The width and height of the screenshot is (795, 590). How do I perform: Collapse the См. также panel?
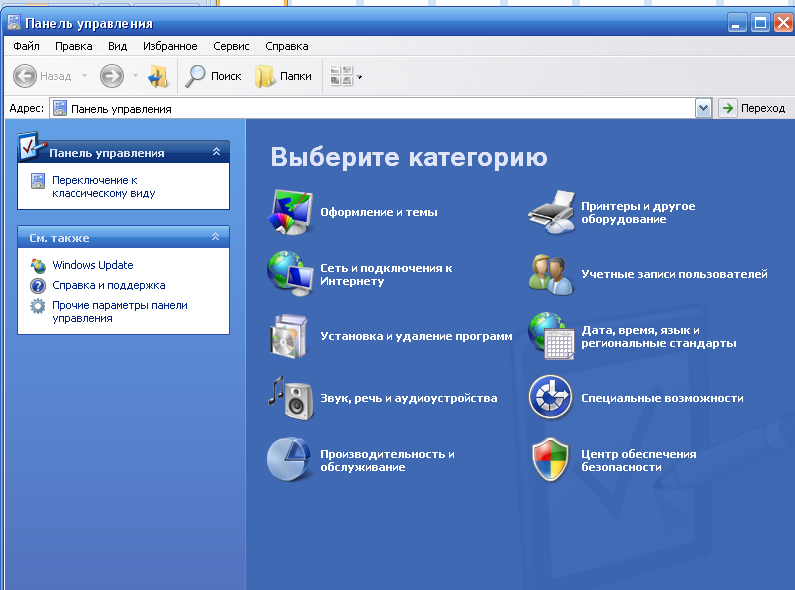point(215,237)
